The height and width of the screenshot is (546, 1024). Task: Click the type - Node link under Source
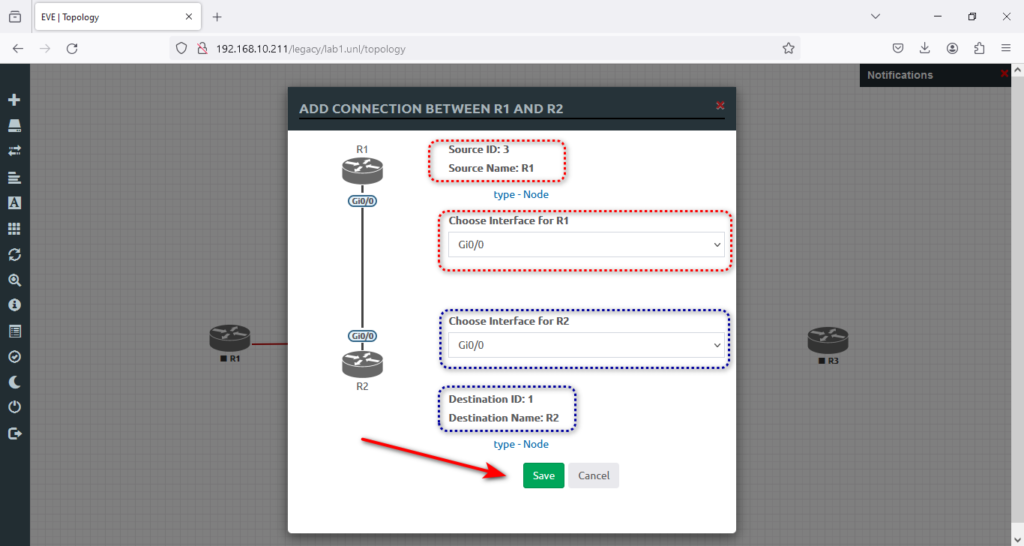(520, 195)
